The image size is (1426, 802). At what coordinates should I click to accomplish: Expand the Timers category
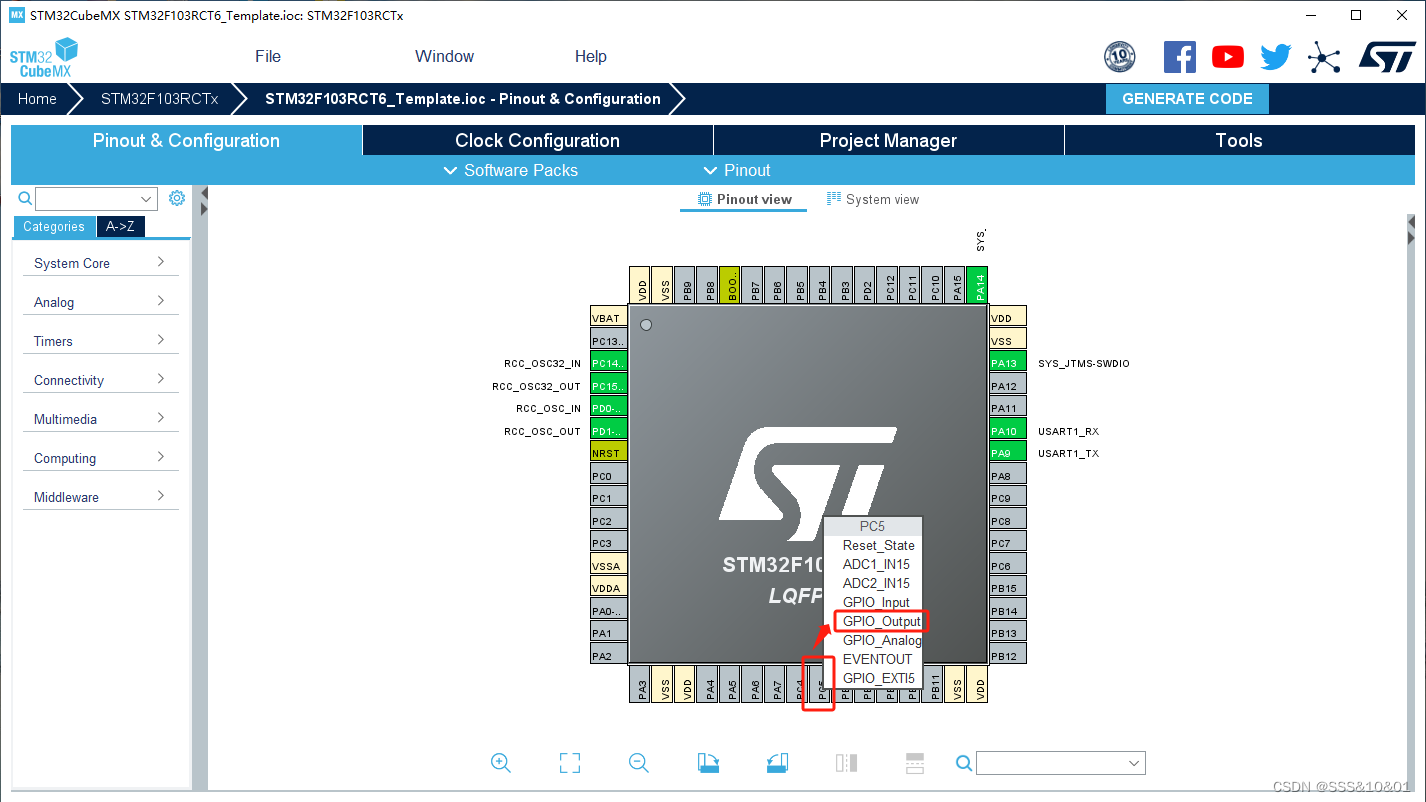point(100,341)
